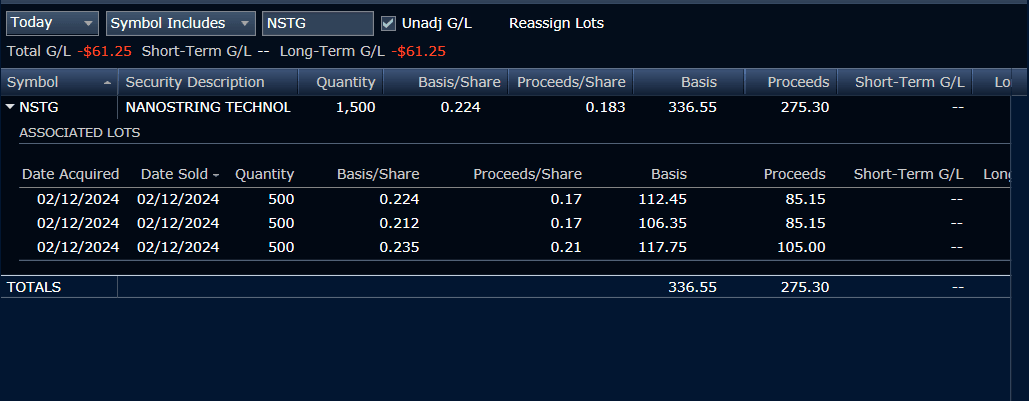Collapse the NSTG row triangle
1029x401 pixels.
coord(10,106)
